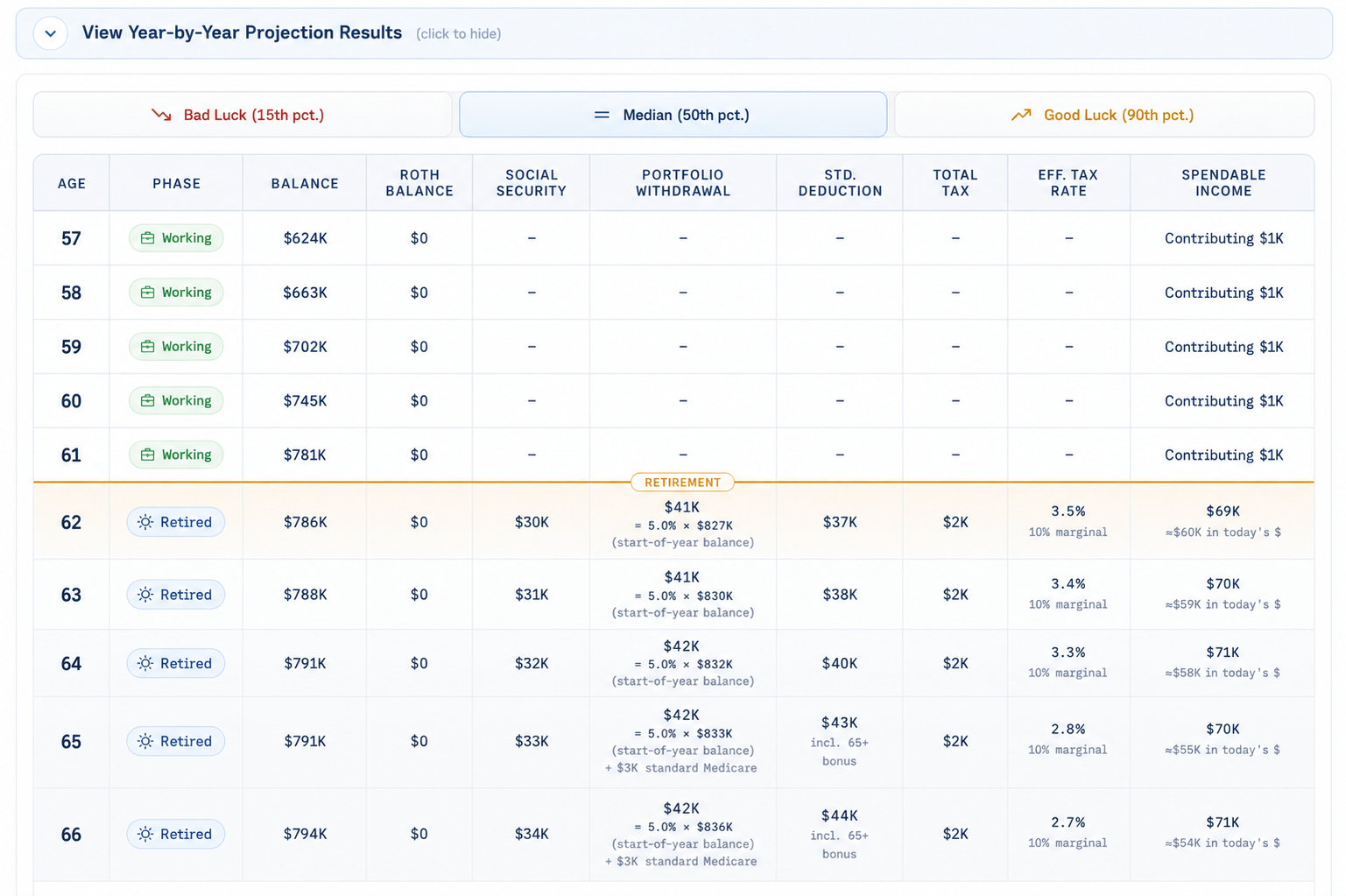This screenshot has width=1346, height=896.
Task: Click the $33K Social Security value
Action: (532, 741)
